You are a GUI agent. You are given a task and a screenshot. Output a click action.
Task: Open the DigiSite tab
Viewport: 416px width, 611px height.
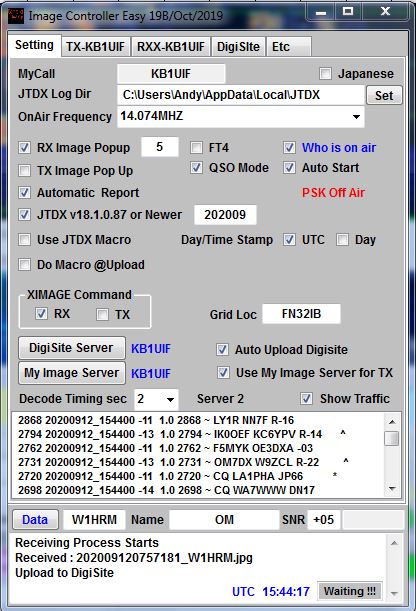(x=238, y=47)
